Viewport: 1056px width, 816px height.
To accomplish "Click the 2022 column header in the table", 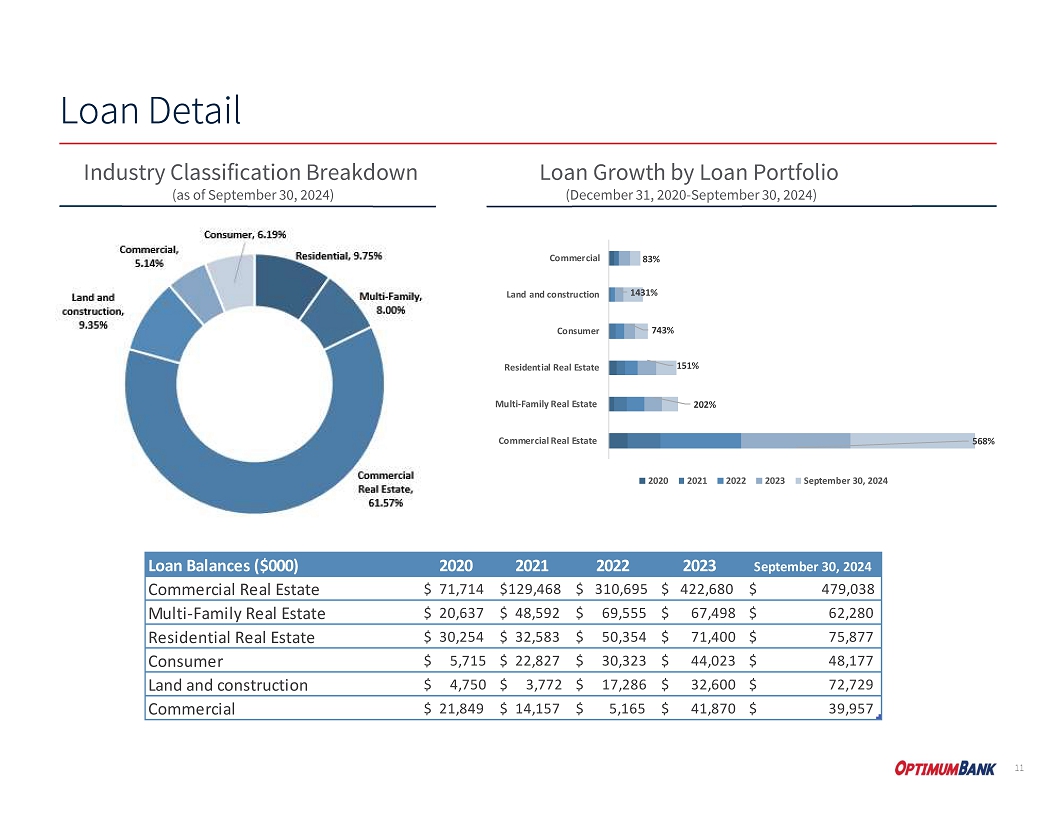I will click(x=611, y=563).
